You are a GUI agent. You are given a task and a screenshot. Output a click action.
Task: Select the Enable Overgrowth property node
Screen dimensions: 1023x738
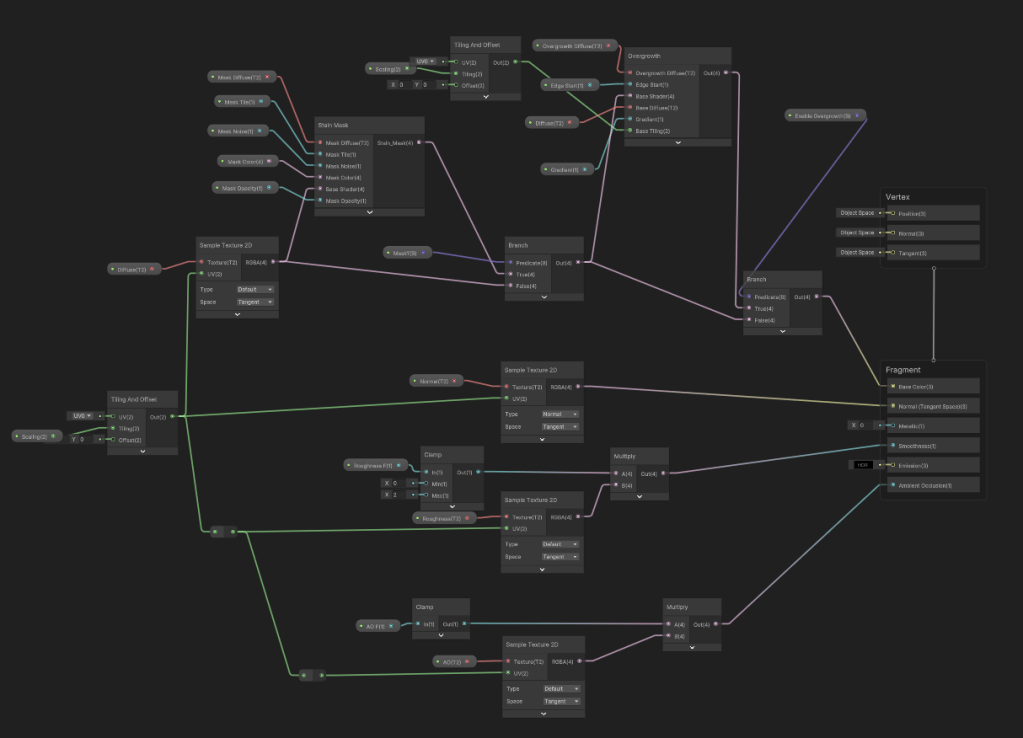(x=822, y=116)
